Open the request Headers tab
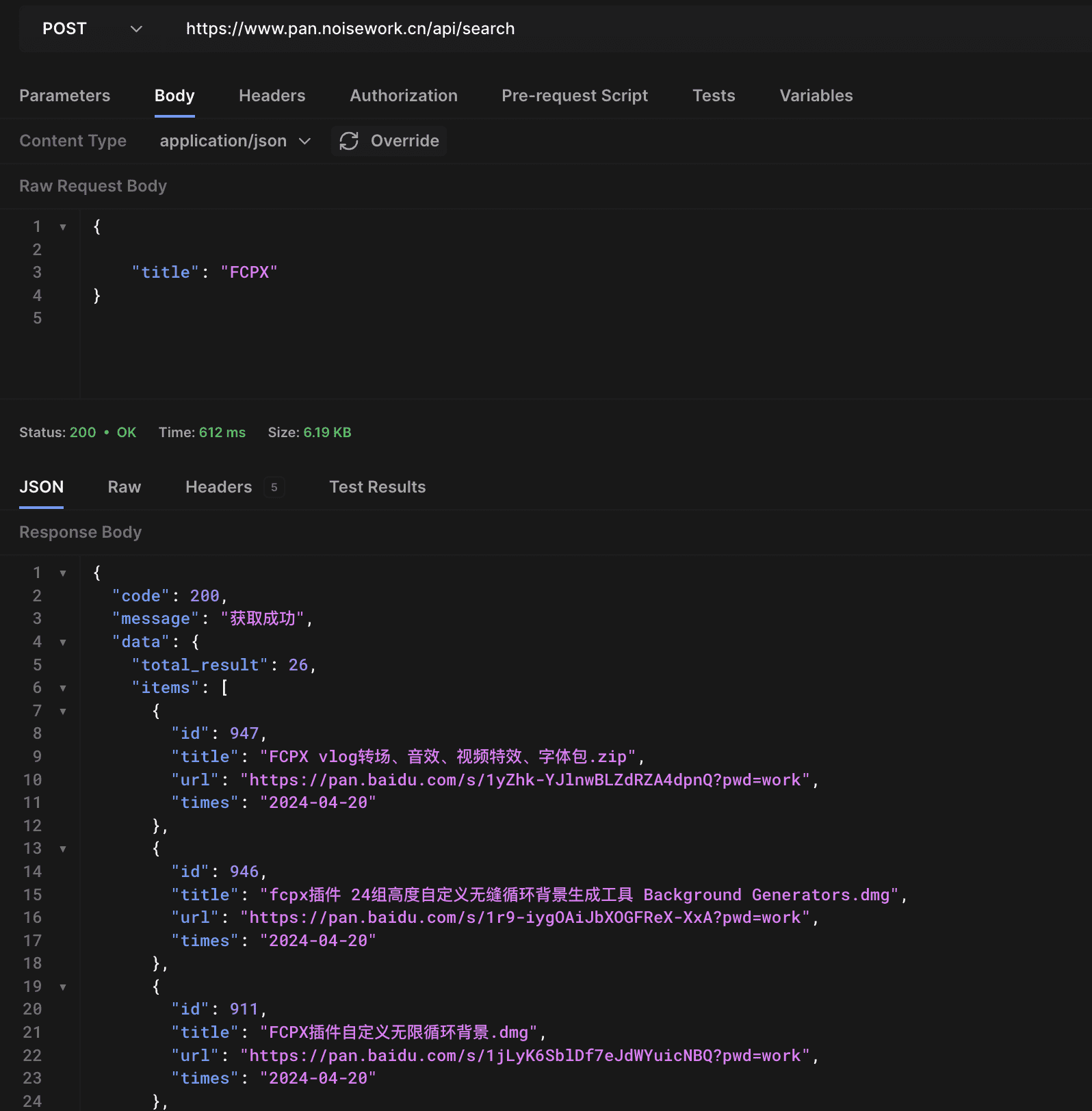 tap(272, 96)
